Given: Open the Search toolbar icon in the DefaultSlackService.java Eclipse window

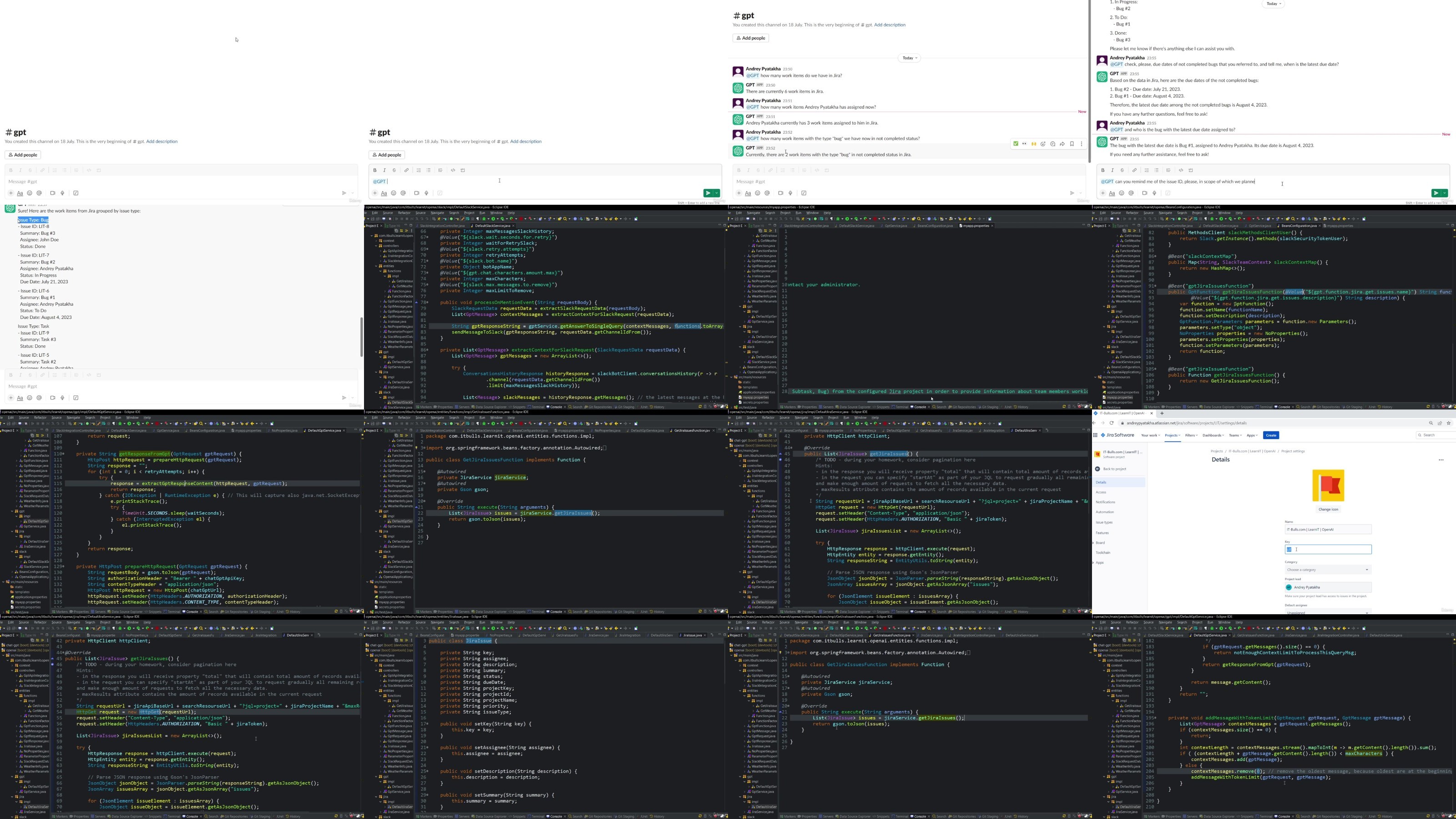Looking at the screenshot, I should 565,219.
